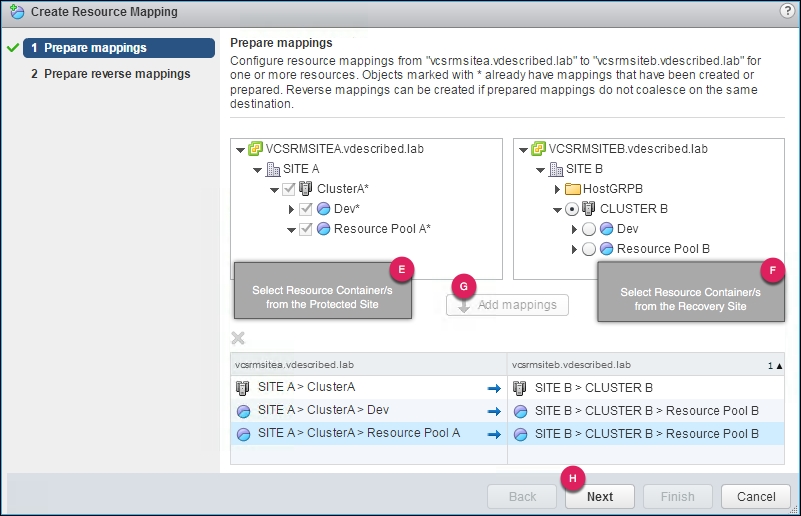This screenshot has width=801, height=516.
Task: Click the SITE B > CLUSTER B destination cell
Action: (646, 388)
